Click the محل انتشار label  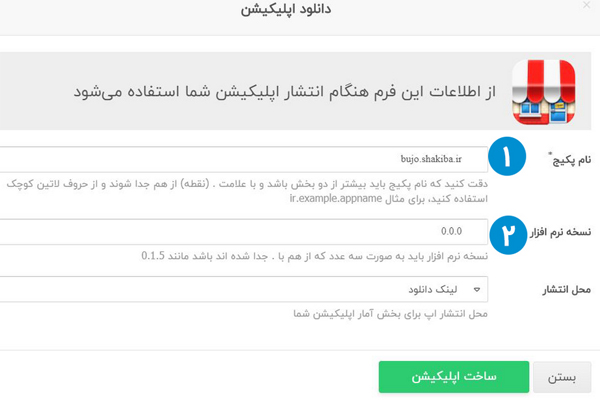click(565, 289)
